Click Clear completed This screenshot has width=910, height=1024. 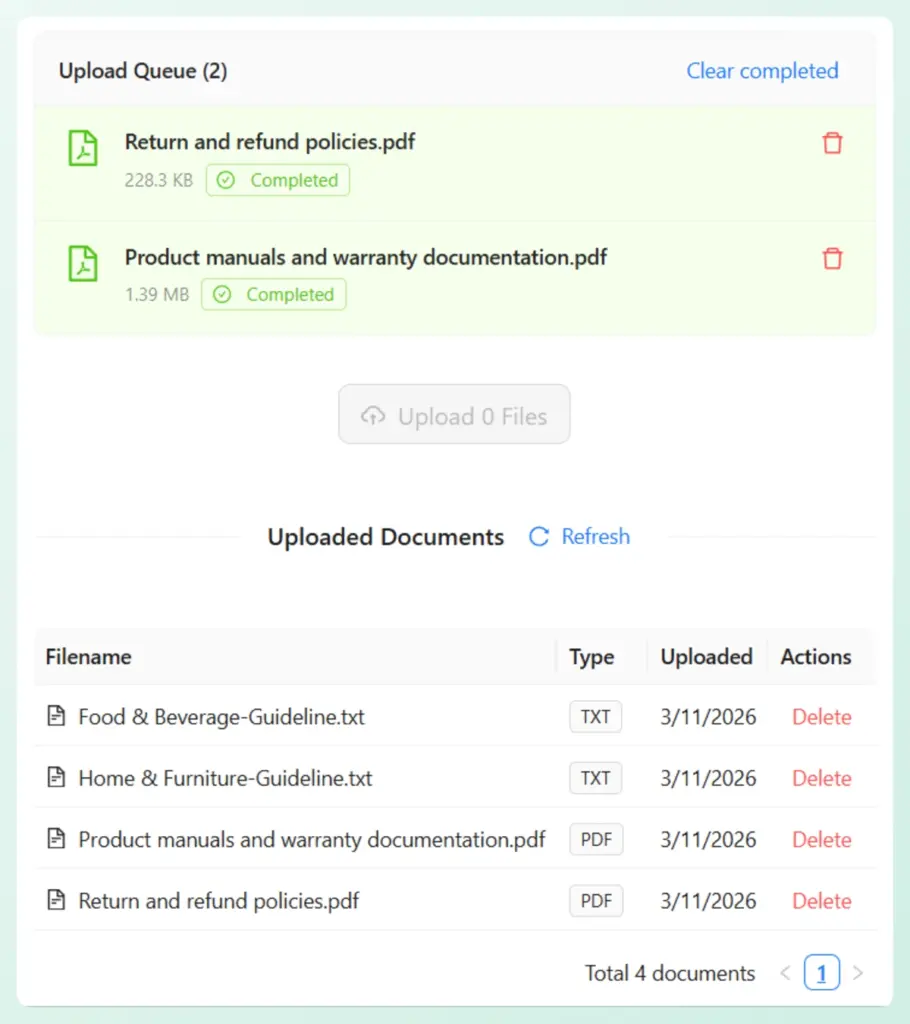[762, 71]
